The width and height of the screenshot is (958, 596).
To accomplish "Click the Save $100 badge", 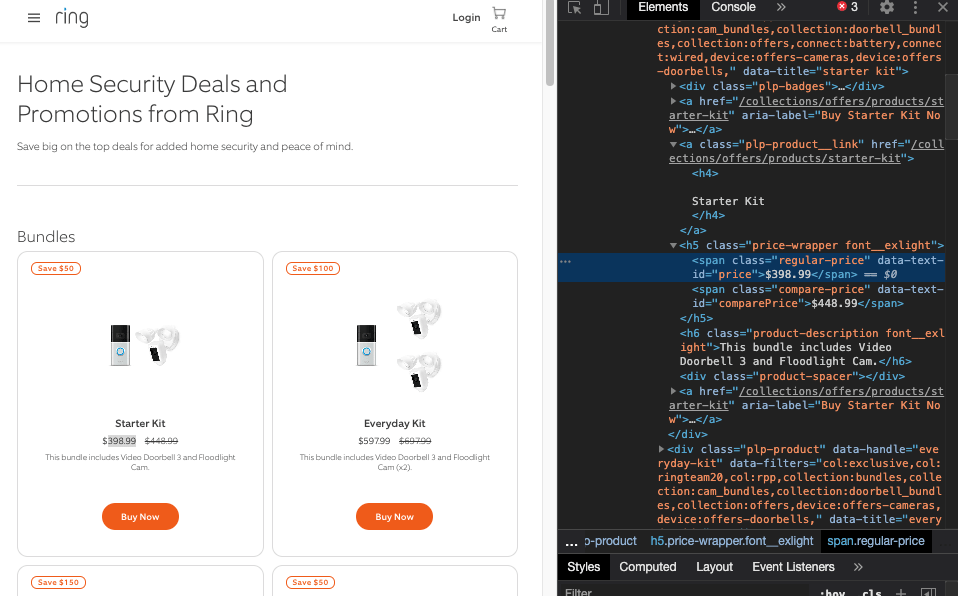I will 312,268.
